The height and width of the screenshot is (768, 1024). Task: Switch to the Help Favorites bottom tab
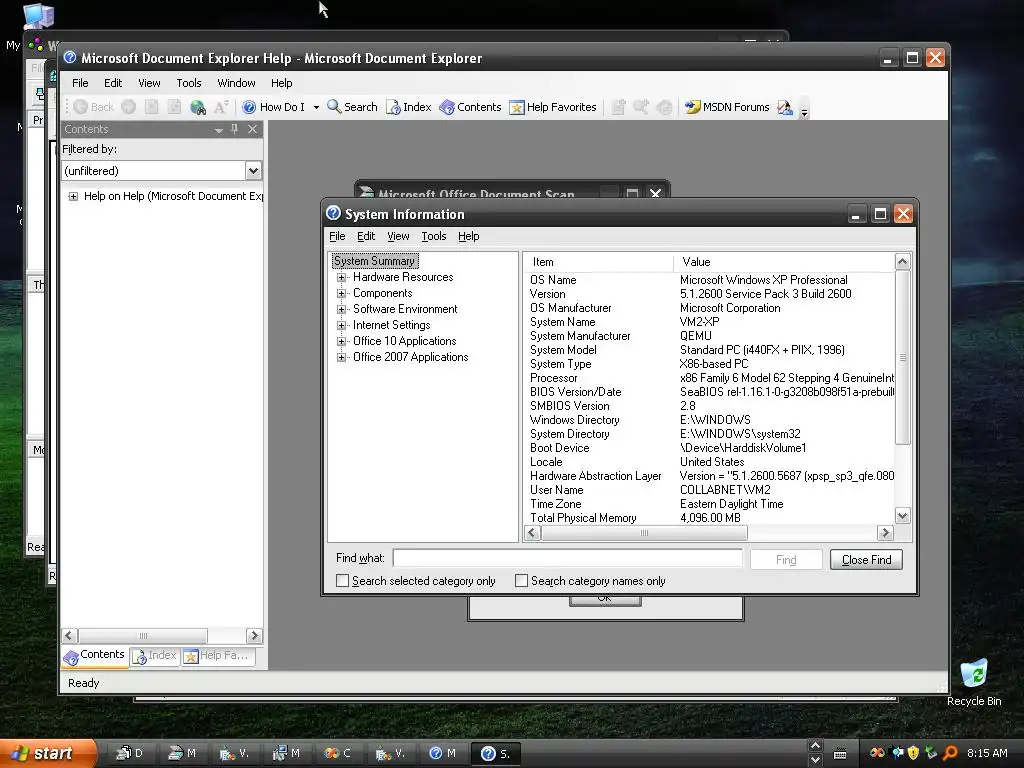click(217, 656)
